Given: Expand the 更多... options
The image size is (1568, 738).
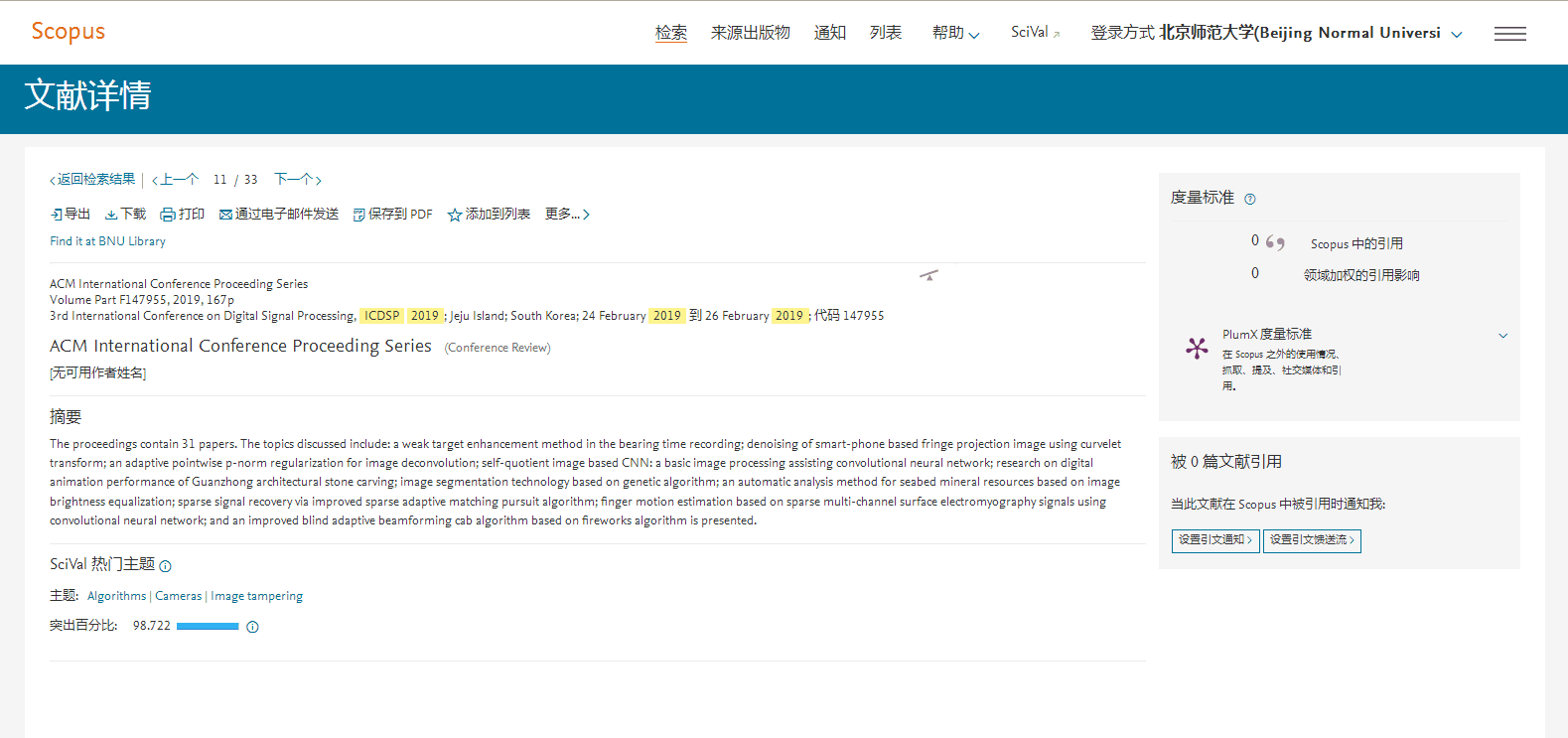Looking at the screenshot, I should [567, 215].
